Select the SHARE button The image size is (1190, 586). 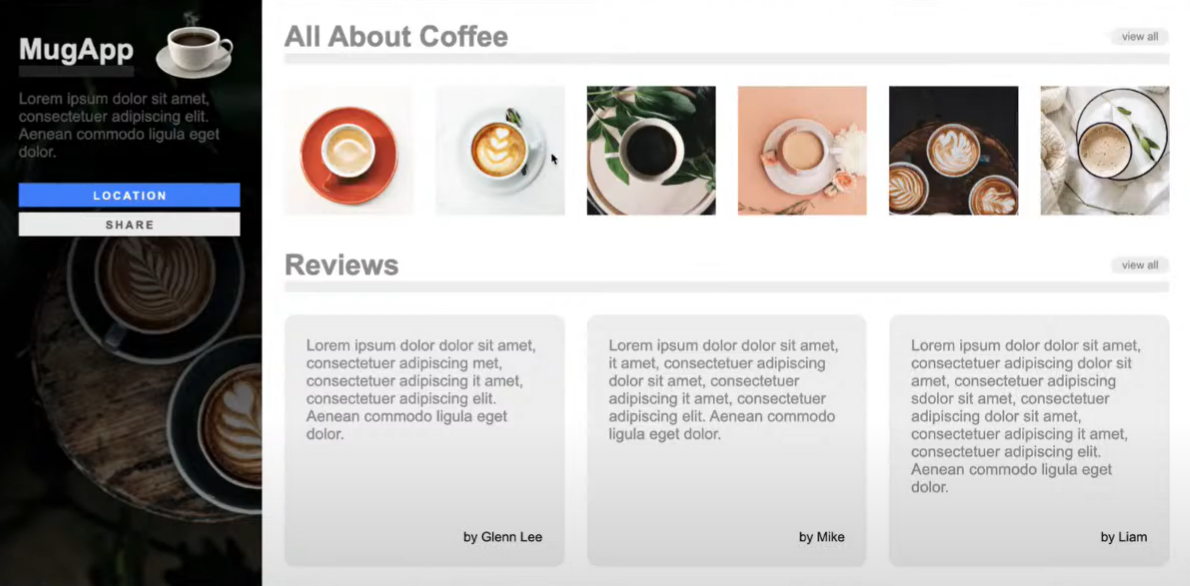(129, 225)
